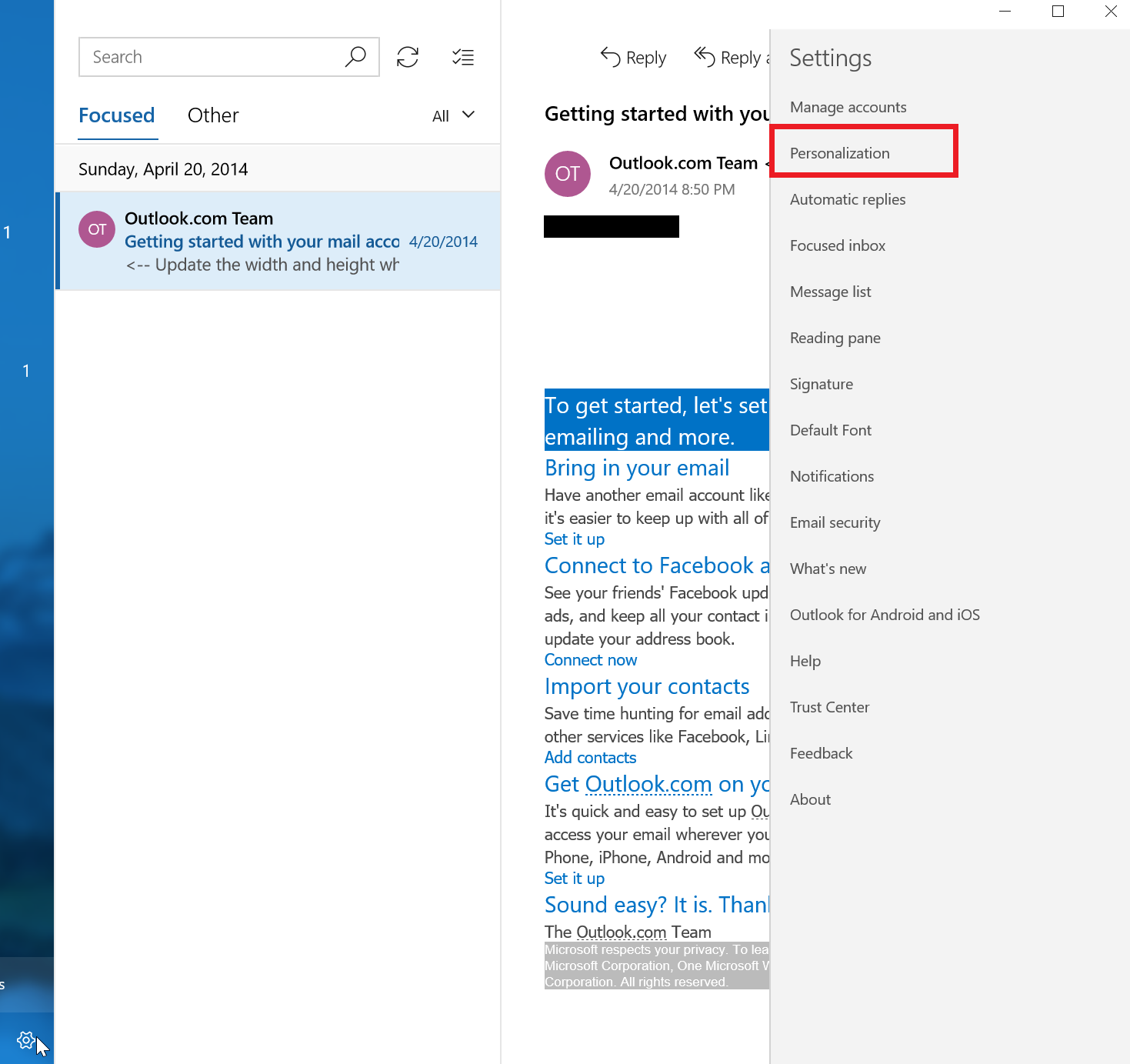Viewport: 1130px width, 1064px height.
Task: Open Help from Settings
Action: 805,661
